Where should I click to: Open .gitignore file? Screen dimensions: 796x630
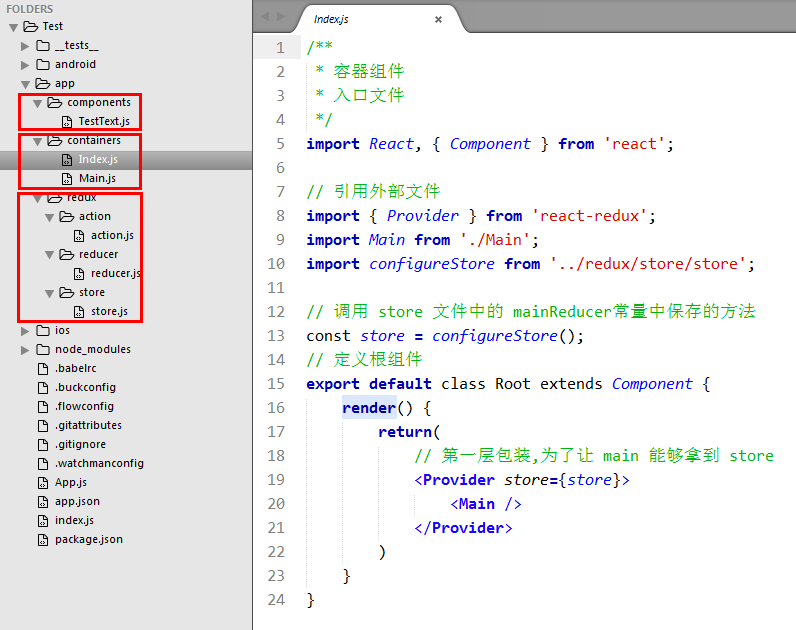(81, 444)
